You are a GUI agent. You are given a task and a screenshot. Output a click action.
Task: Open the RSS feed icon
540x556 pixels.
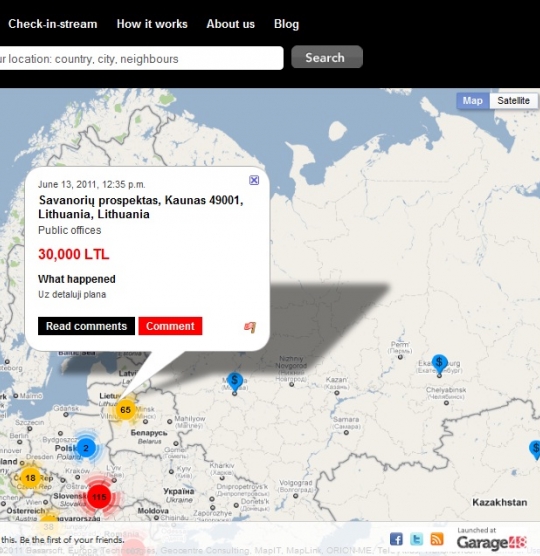tap(436, 539)
